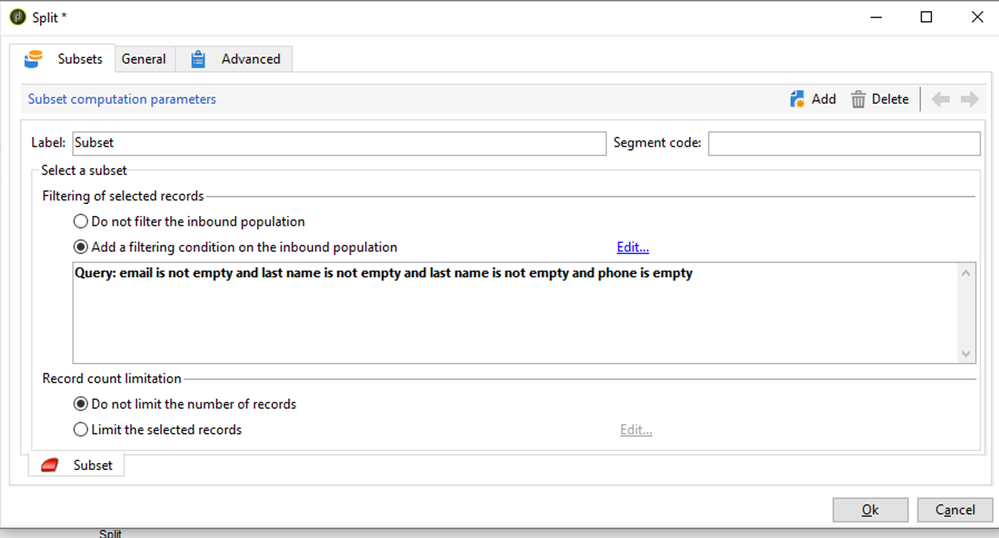Click the red Subset icon at bottom
Screen dimensions: 999x538
point(50,465)
